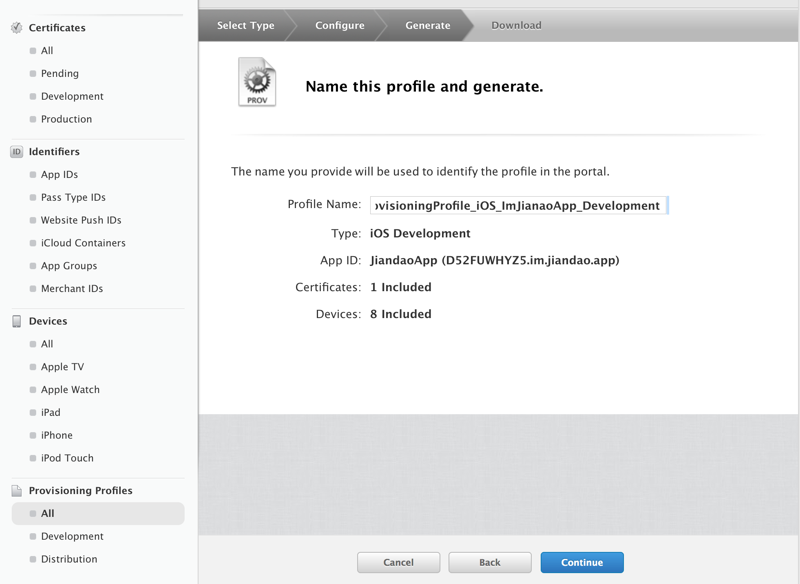
Task: Show iPhone devices list
Action: tap(56, 436)
